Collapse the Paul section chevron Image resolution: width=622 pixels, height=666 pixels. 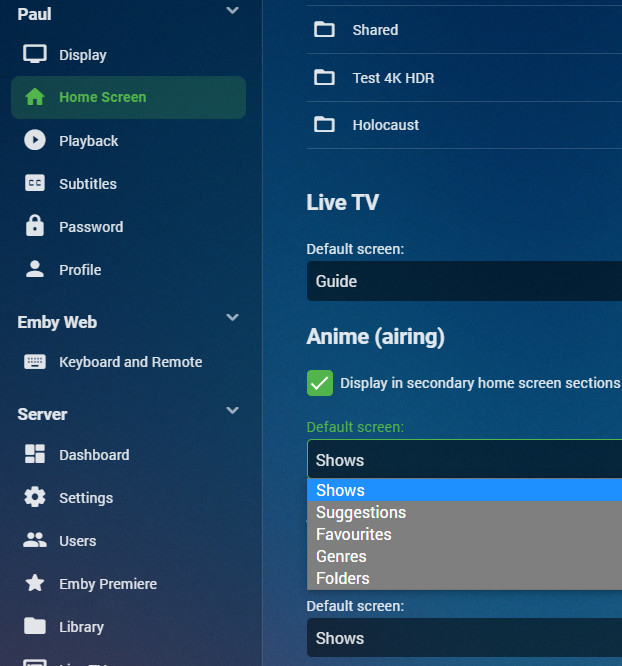(232, 10)
